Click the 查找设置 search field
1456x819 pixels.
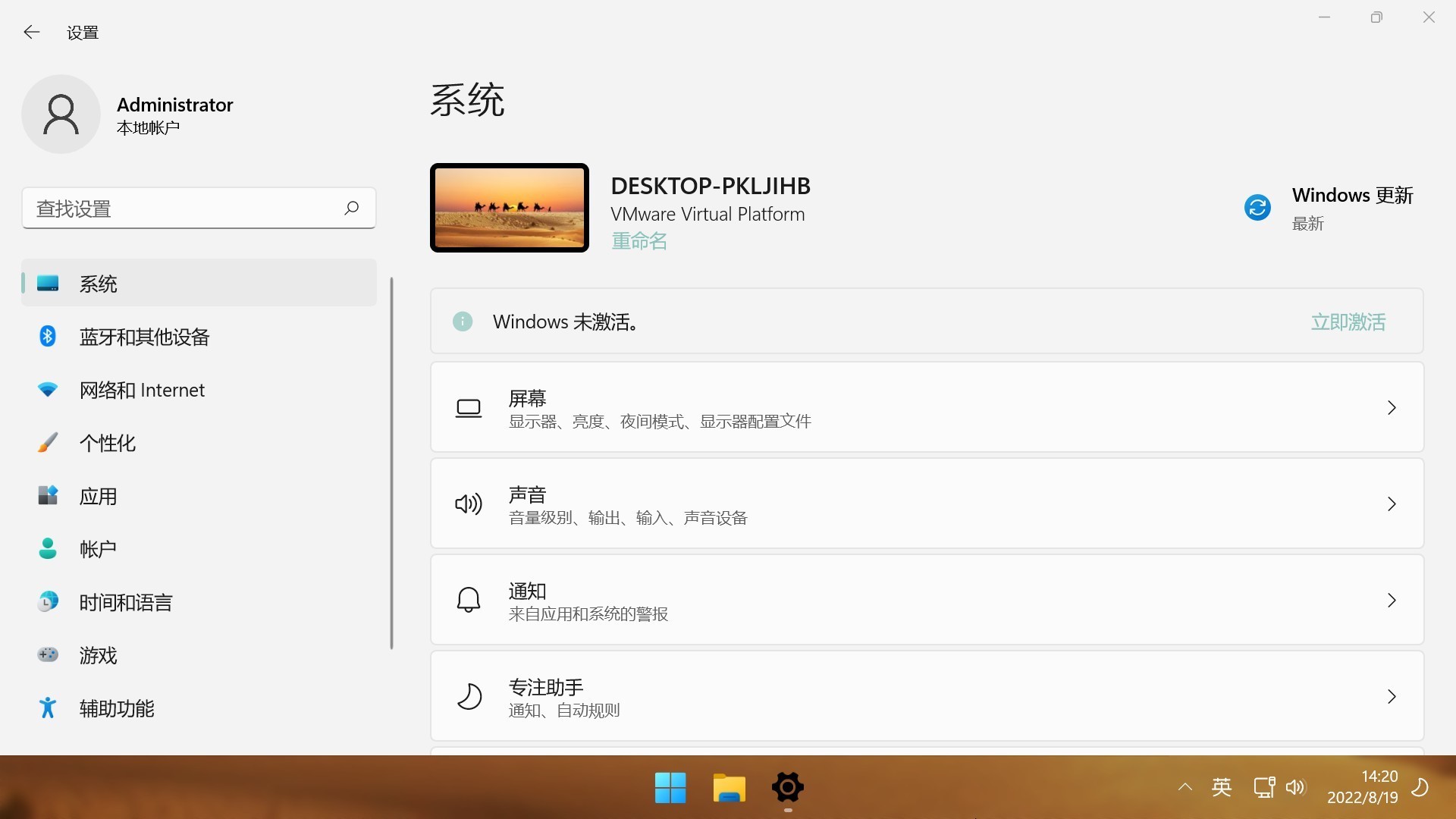(x=182, y=209)
